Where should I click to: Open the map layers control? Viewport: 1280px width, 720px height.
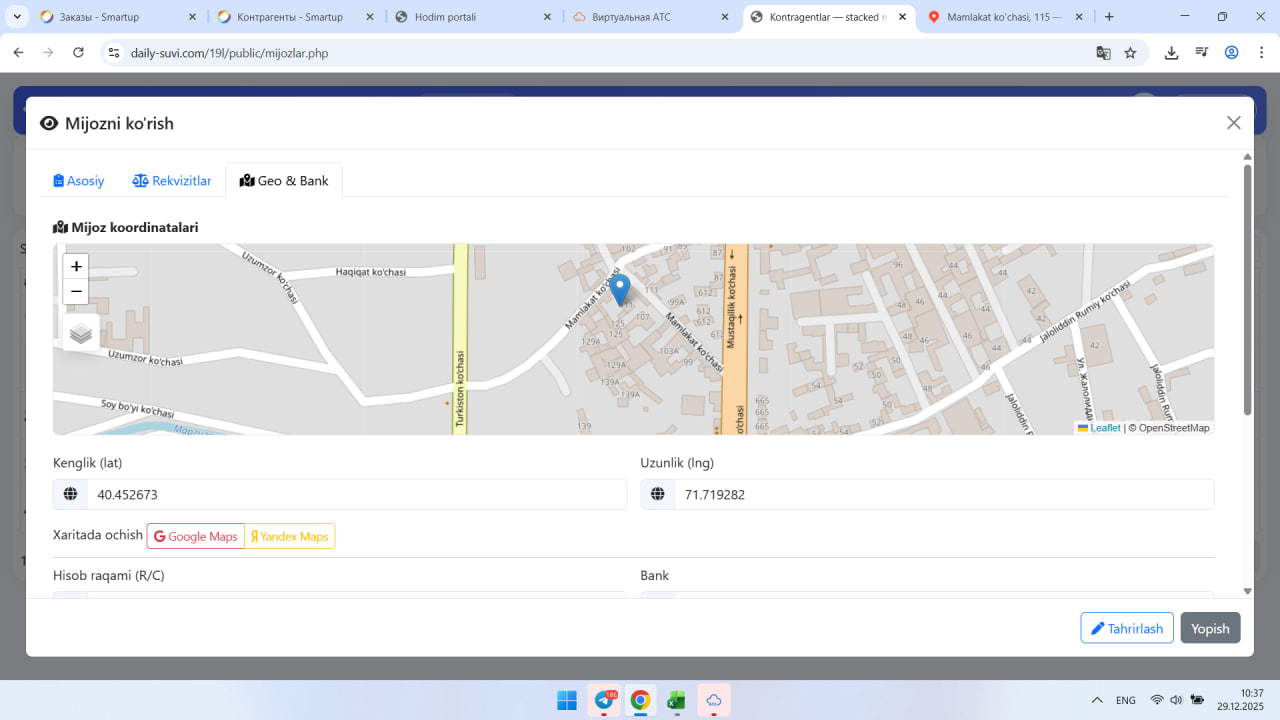81,333
